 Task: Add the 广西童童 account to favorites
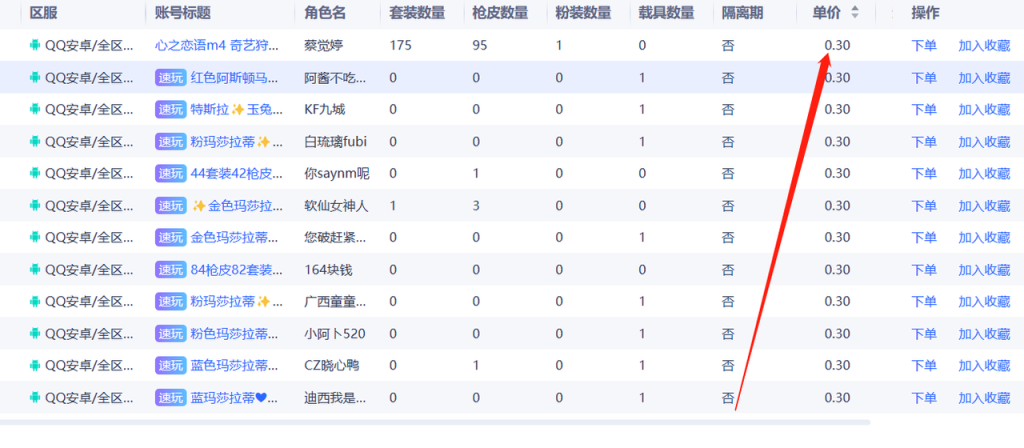tap(984, 302)
